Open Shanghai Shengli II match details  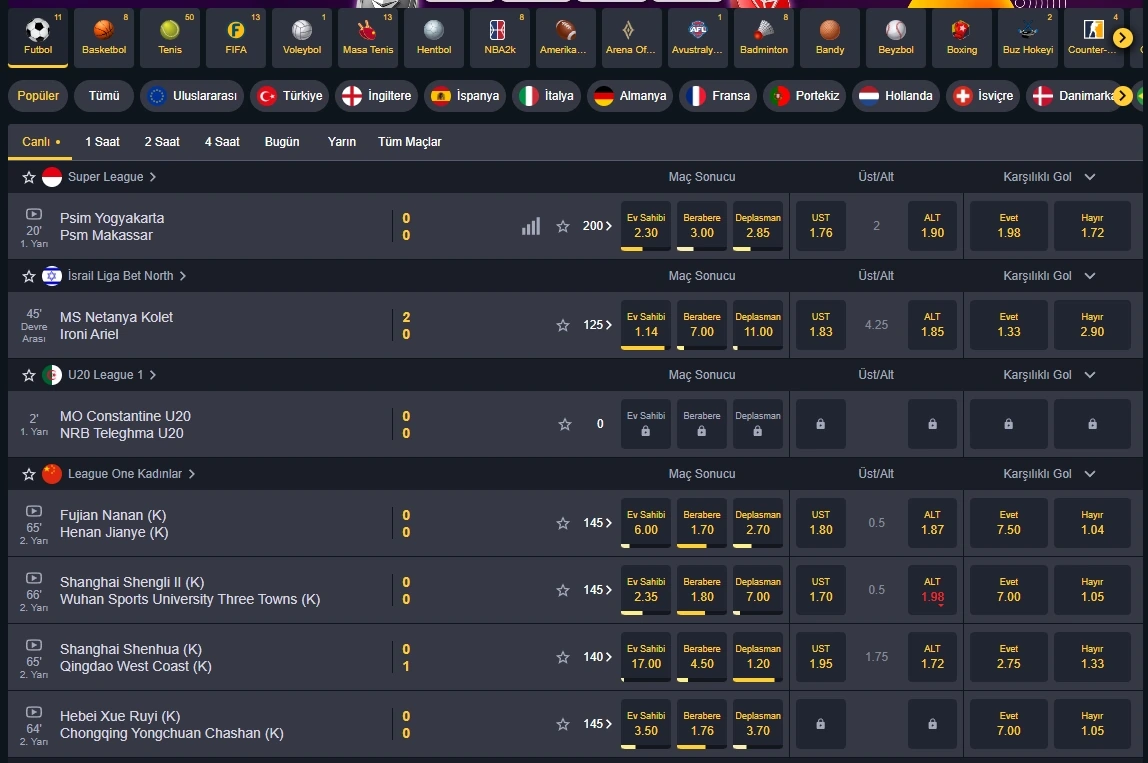tap(190, 590)
